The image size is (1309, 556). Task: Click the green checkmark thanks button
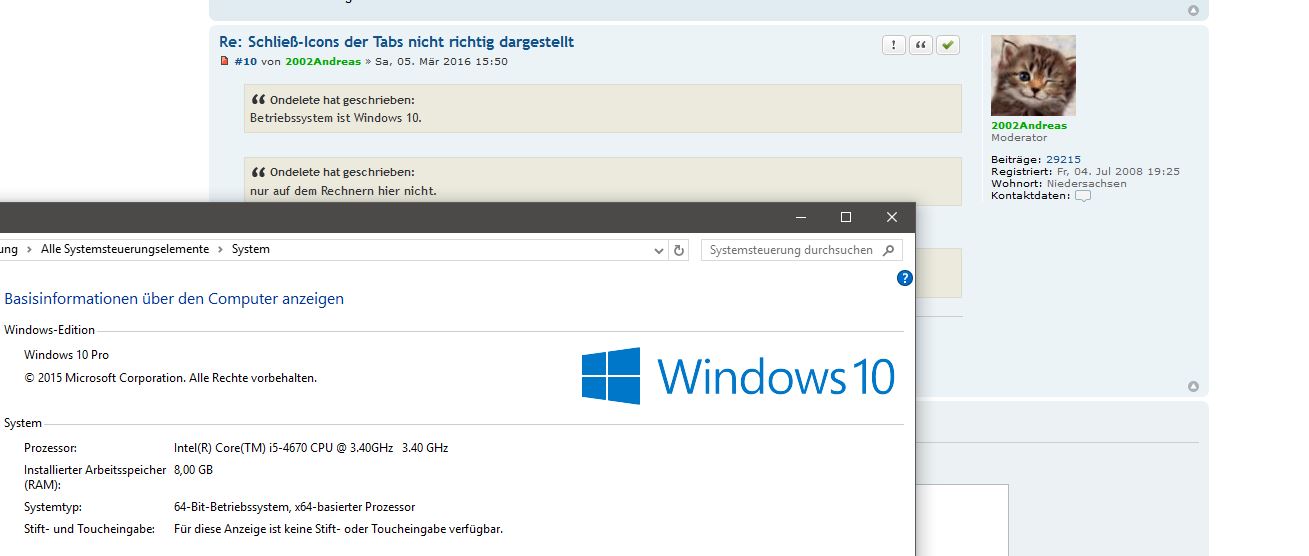click(948, 45)
